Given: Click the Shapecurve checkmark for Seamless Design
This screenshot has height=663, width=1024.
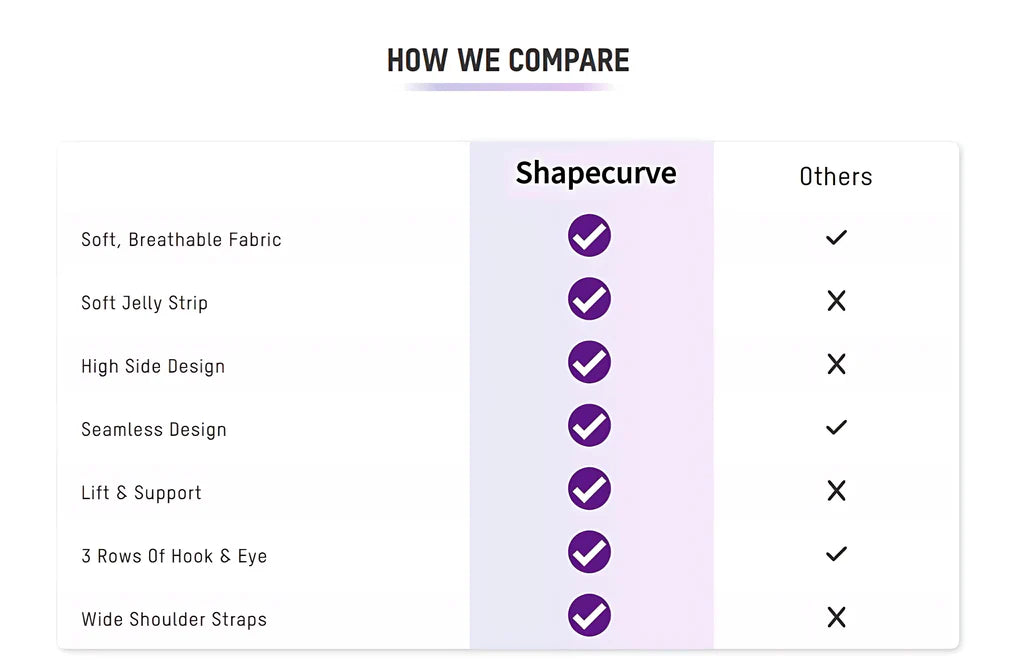Looking at the screenshot, I should (x=589, y=426).
